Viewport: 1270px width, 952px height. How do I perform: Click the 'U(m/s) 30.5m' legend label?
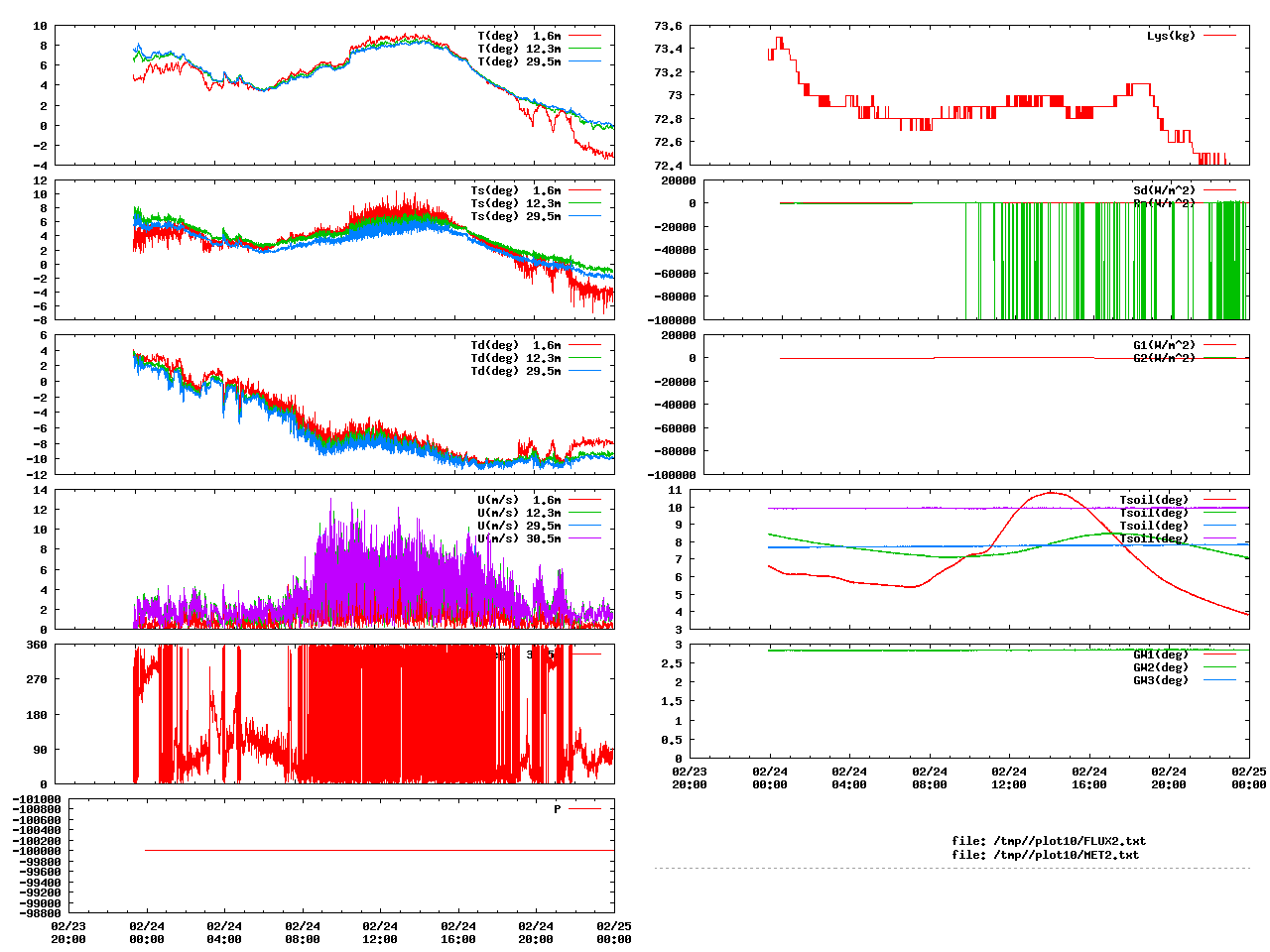[519, 538]
